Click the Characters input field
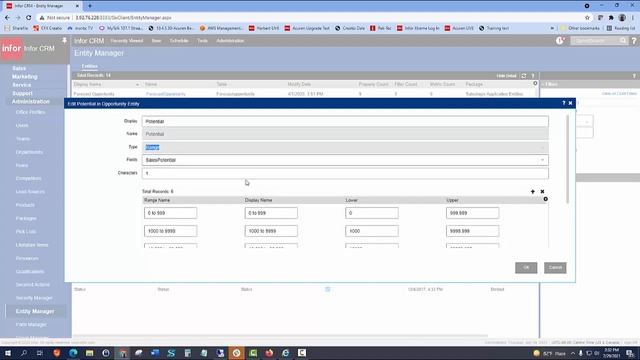 pyautogui.click(x=345, y=173)
